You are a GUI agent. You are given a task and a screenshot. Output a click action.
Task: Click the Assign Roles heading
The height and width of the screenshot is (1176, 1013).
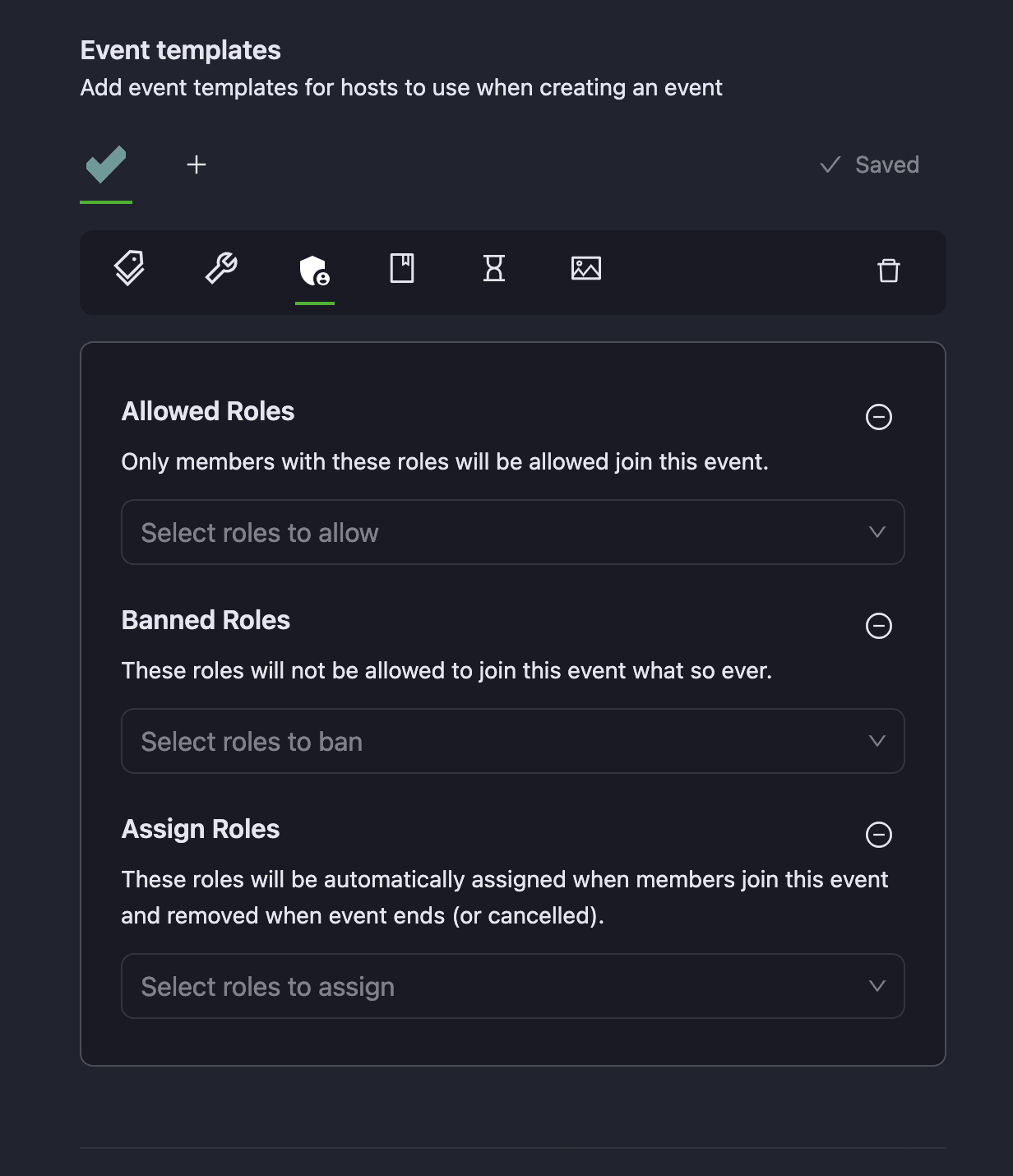(201, 829)
